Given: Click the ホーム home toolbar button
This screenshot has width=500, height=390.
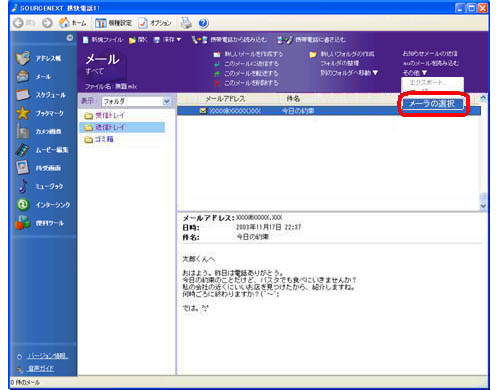Looking at the screenshot, I should pos(72,23).
